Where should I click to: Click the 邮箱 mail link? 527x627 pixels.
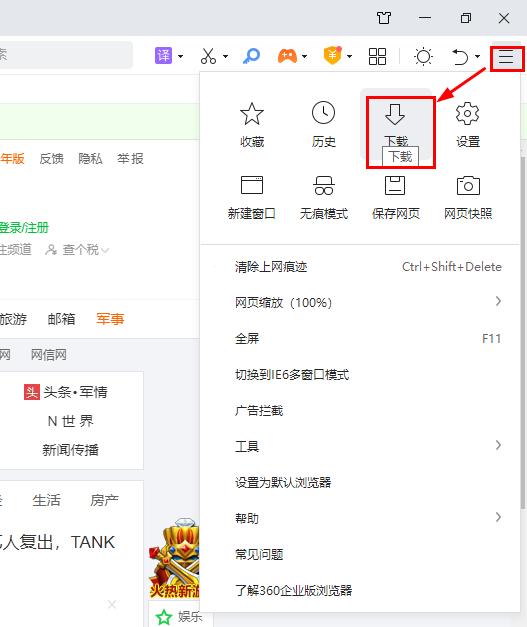click(61, 319)
